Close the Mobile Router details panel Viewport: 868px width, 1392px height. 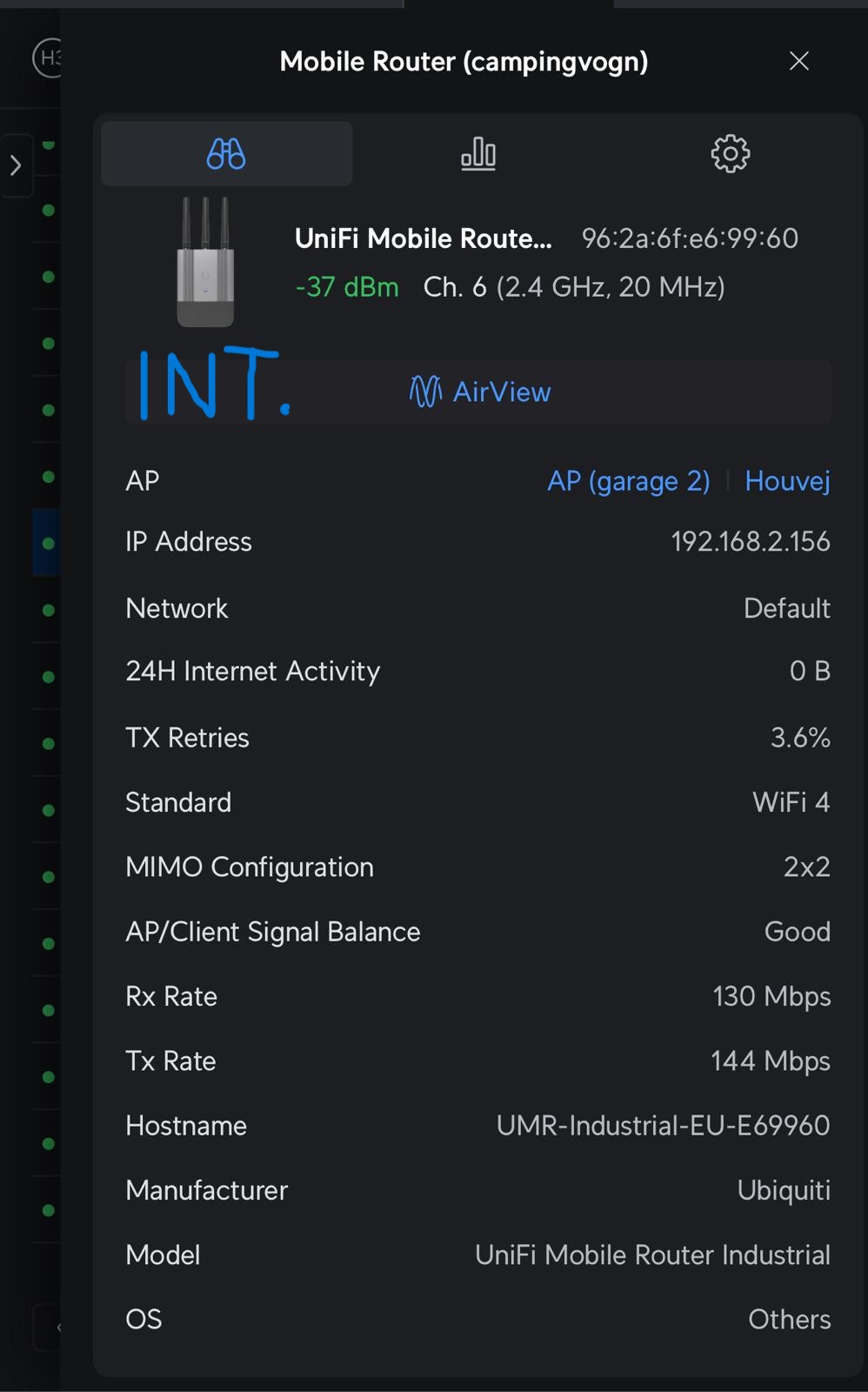click(798, 61)
